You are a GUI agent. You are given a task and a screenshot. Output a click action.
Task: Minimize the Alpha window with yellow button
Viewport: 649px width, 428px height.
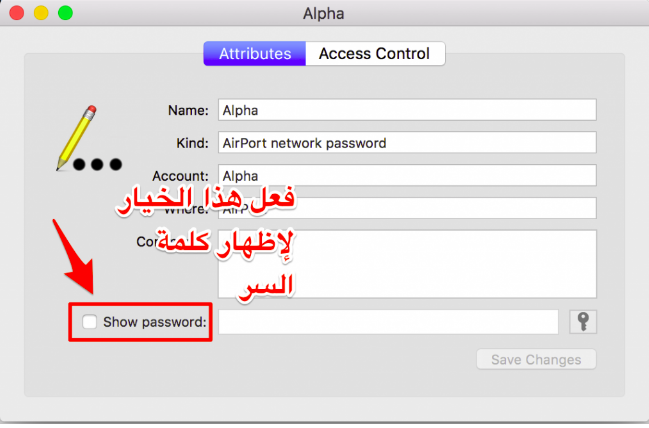41,14
